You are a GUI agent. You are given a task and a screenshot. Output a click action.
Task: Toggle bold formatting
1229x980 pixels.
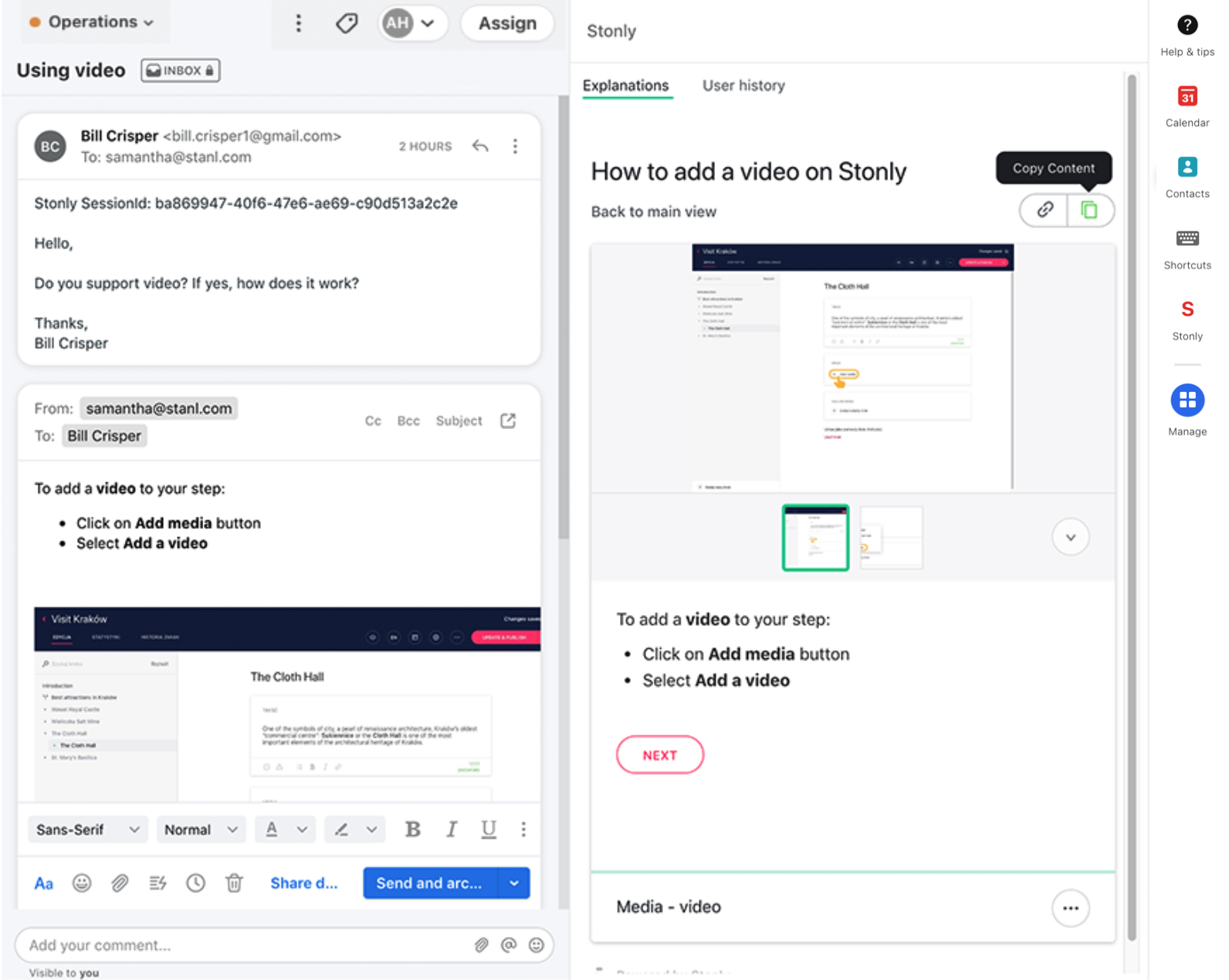pyautogui.click(x=413, y=829)
